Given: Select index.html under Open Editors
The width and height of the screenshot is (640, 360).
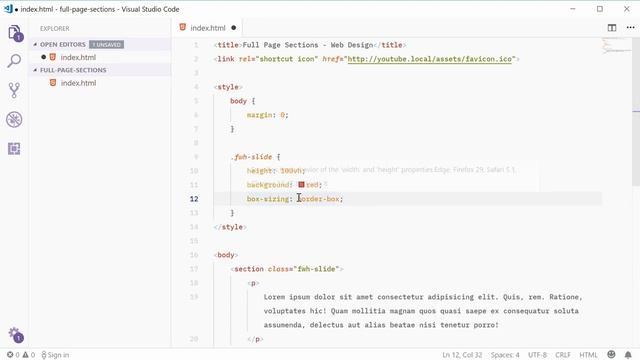Looking at the screenshot, I should 78,57.
